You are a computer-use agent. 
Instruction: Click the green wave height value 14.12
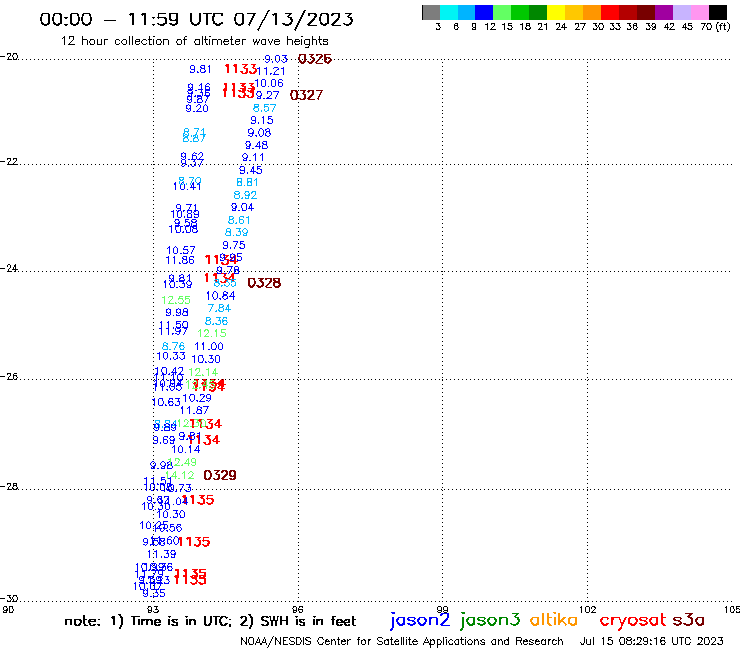point(180,475)
